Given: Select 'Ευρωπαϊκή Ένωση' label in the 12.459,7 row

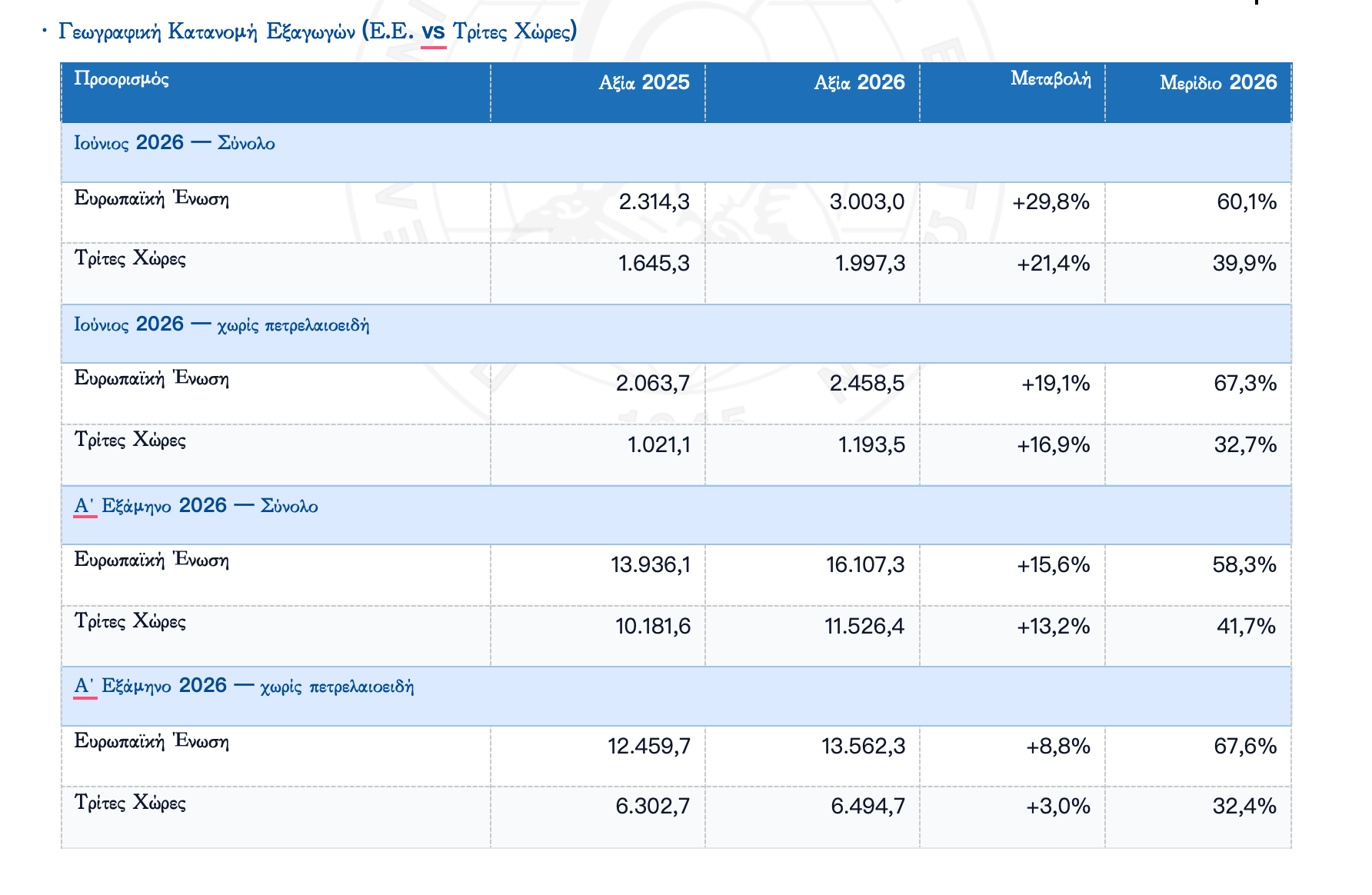Looking at the screenshot, I should click(x=152, y=741).
